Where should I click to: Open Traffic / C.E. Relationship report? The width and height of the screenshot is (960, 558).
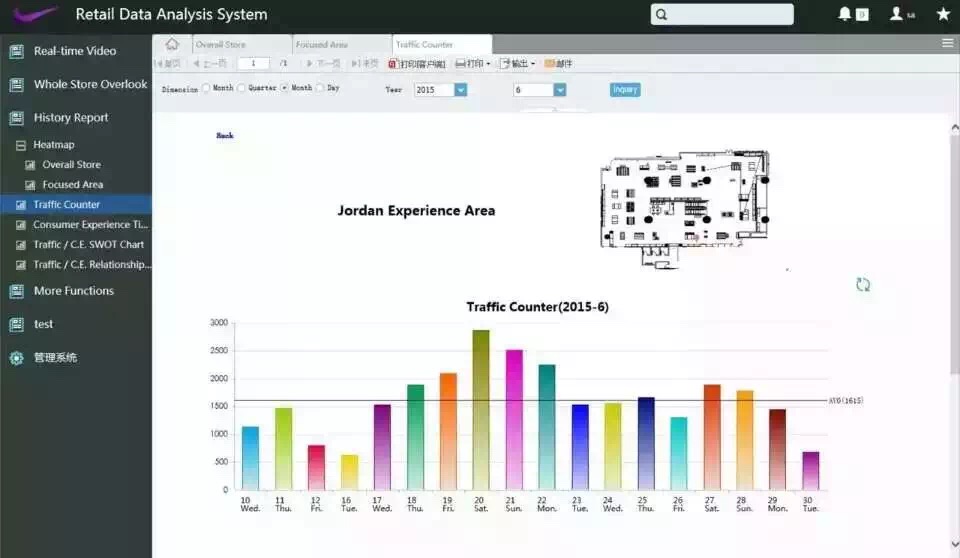pyautogui.click(x=91, y=265)
